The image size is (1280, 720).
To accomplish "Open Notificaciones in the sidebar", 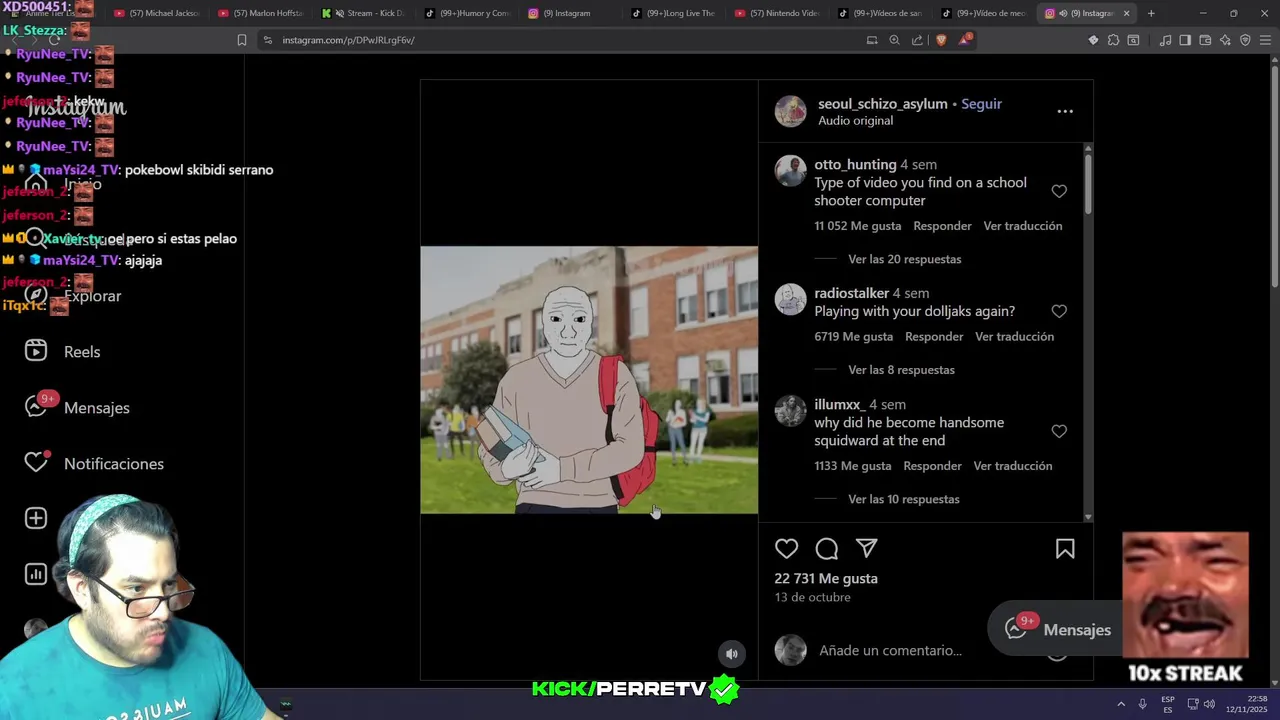I will [x=94, y=464].
